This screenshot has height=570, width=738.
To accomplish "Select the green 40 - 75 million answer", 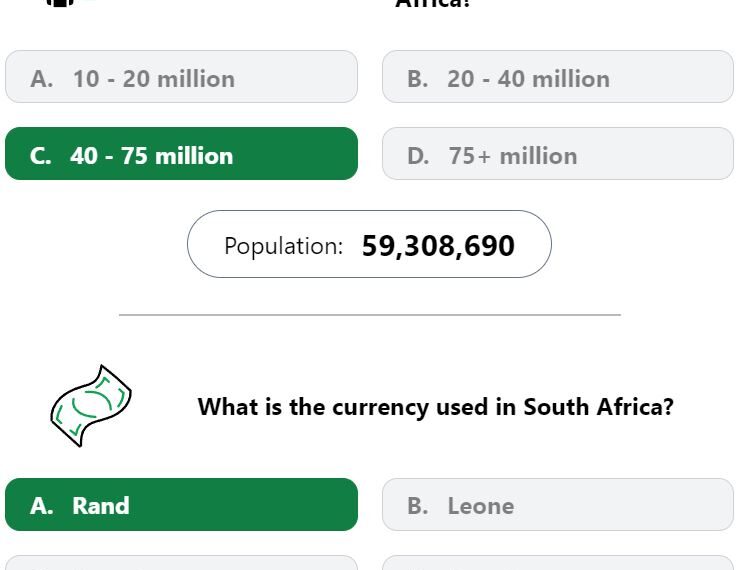I will click(x=181, y=153).
